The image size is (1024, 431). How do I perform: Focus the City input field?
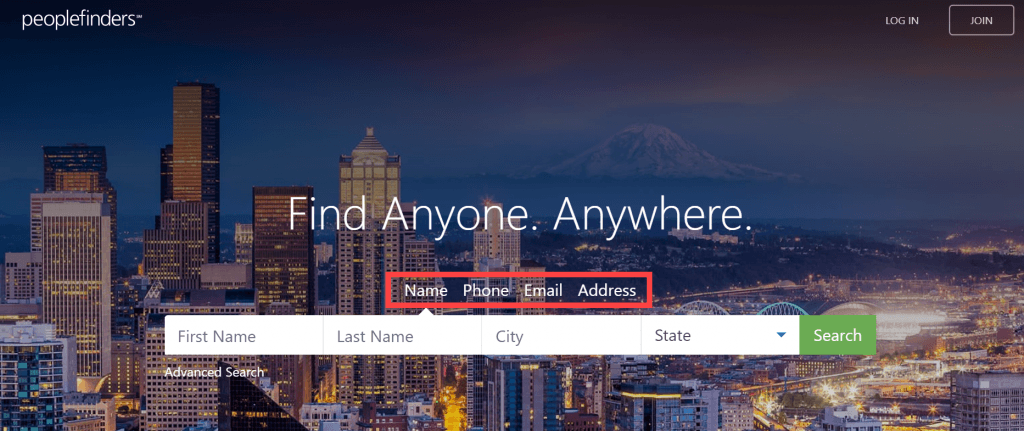[562, 336]
